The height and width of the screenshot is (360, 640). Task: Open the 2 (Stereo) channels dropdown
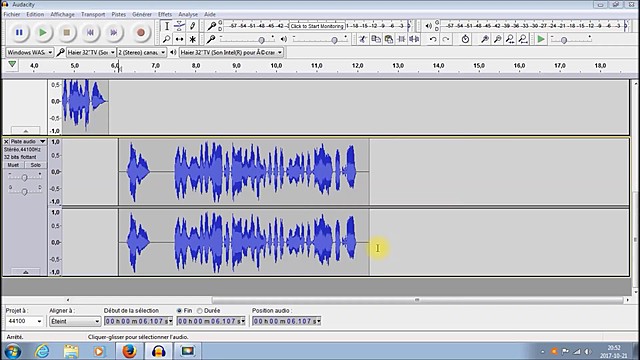(x=142, y=52)
